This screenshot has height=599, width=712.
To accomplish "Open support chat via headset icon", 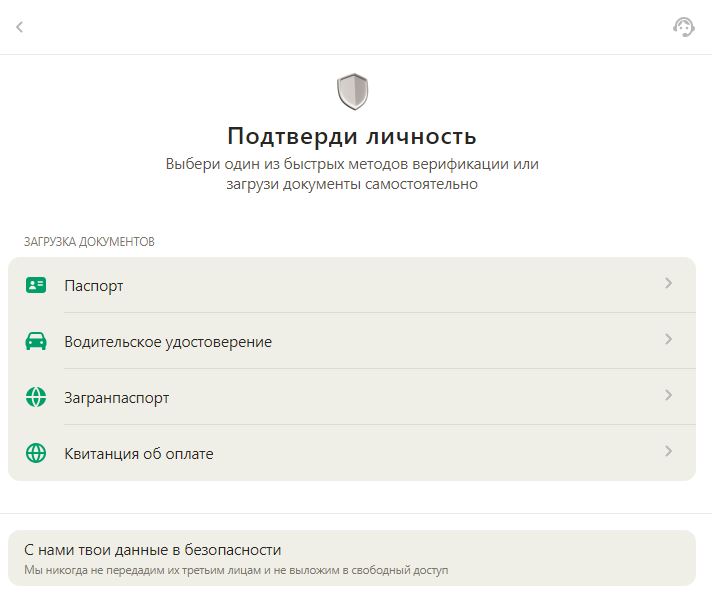I will tap(683, 27).
